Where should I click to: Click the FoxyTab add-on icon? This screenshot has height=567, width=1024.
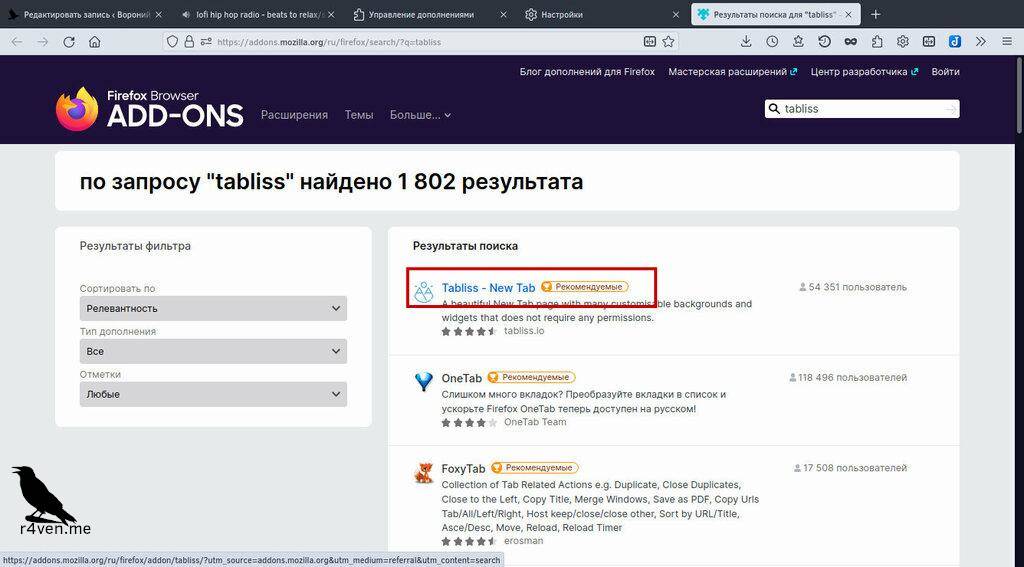click(424, 472)
